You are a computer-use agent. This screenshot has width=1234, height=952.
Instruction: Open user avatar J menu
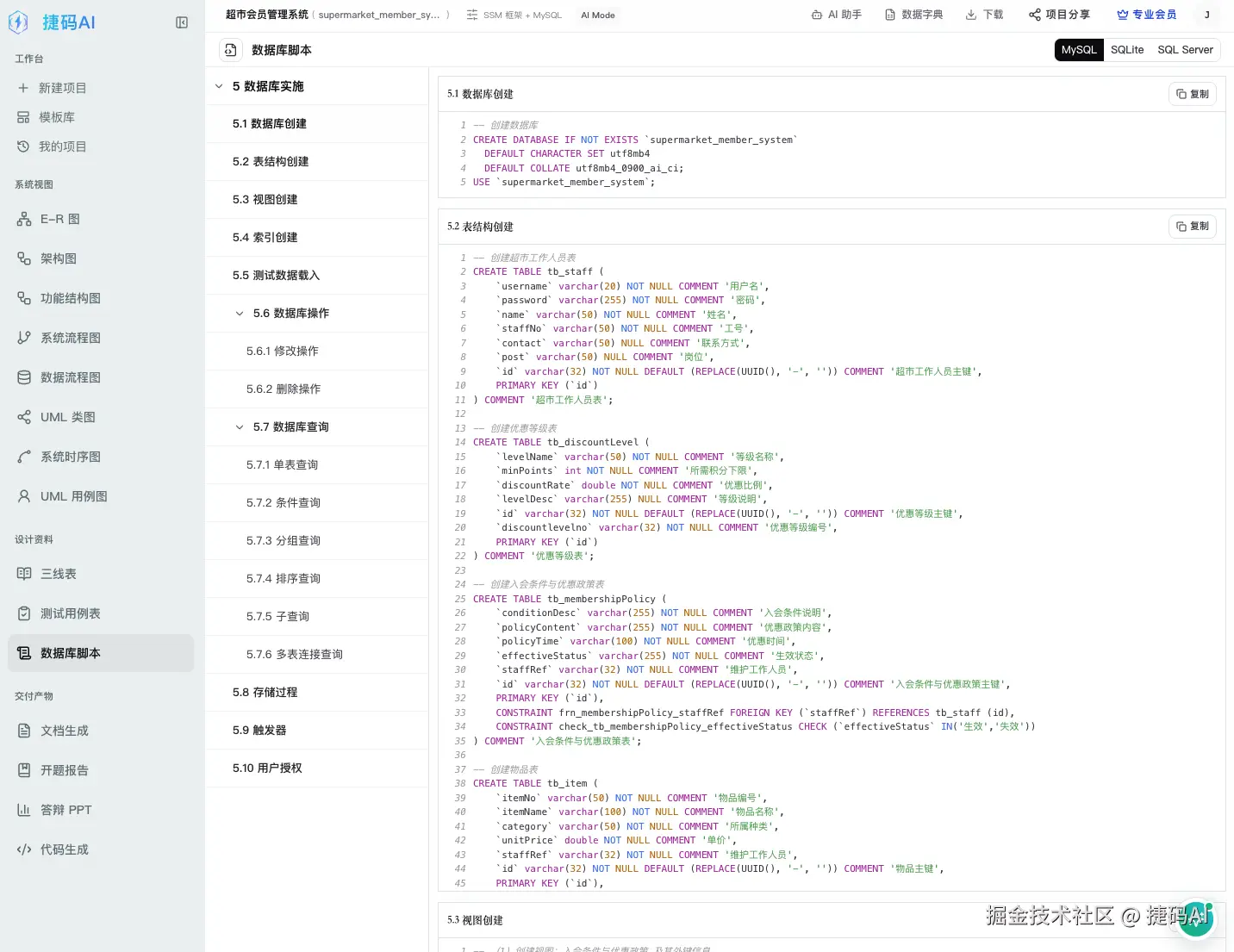coord(1206,15)
